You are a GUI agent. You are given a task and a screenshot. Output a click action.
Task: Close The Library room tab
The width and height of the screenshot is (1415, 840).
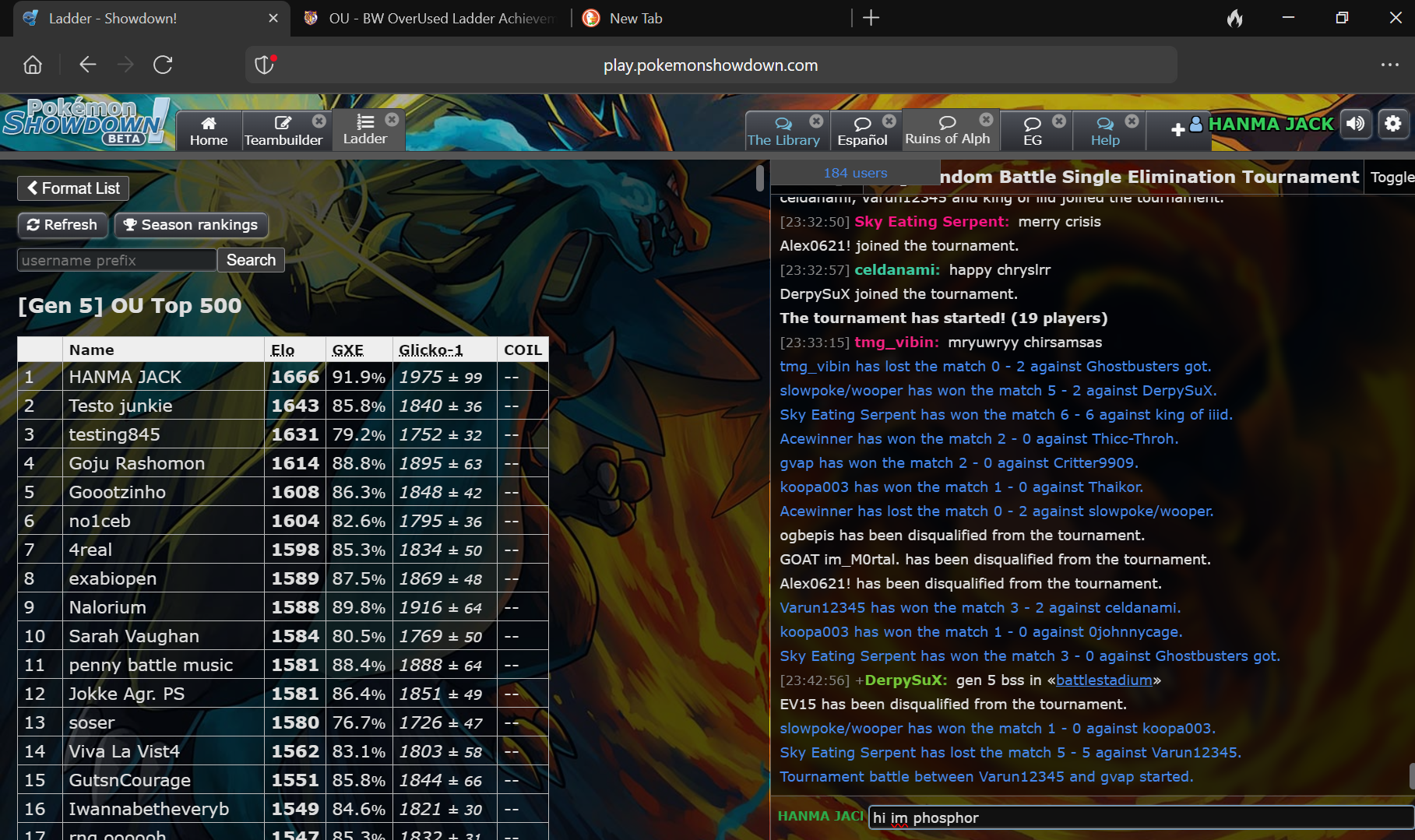pyautogui.click(x=816, y=121)
